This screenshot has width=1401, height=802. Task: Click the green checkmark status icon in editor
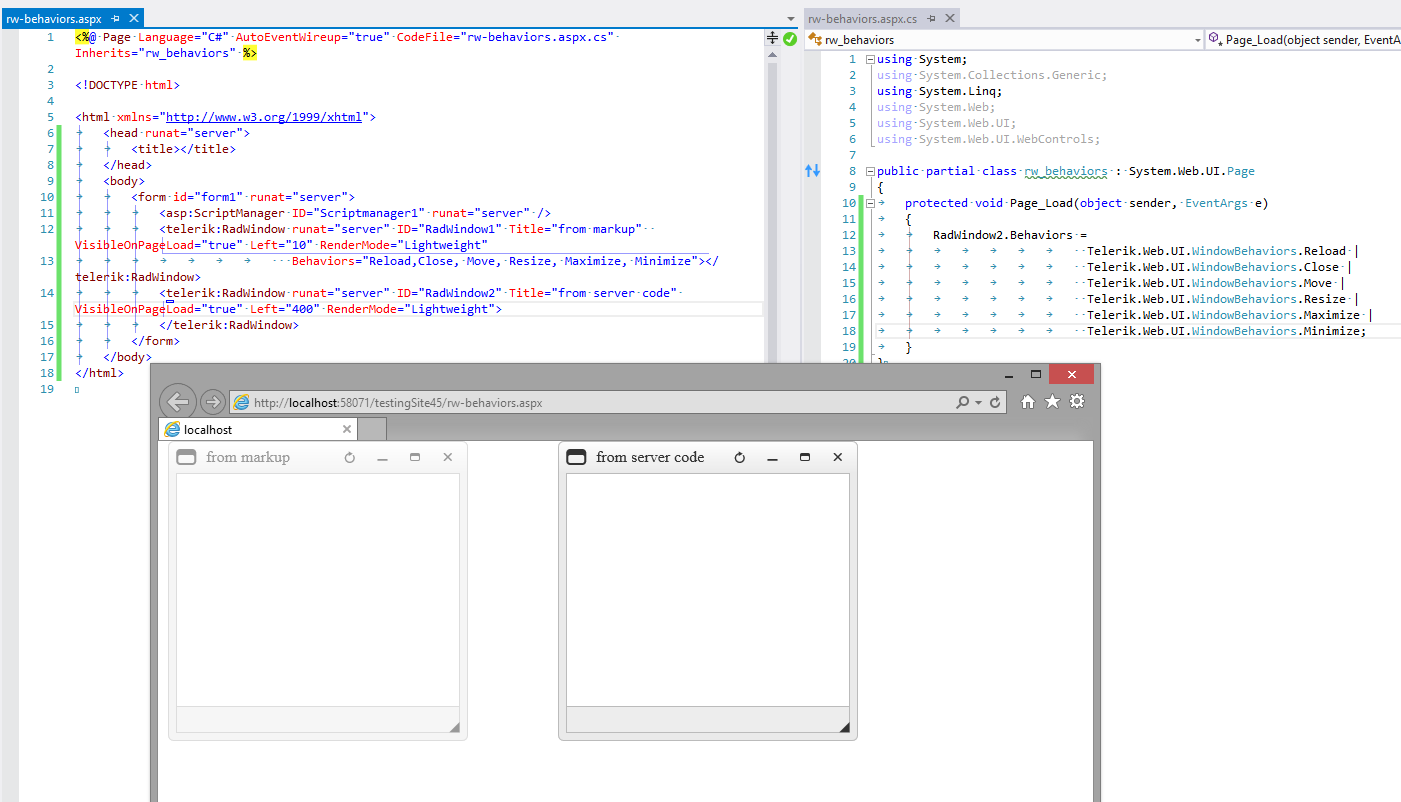(x=790, y=38)
